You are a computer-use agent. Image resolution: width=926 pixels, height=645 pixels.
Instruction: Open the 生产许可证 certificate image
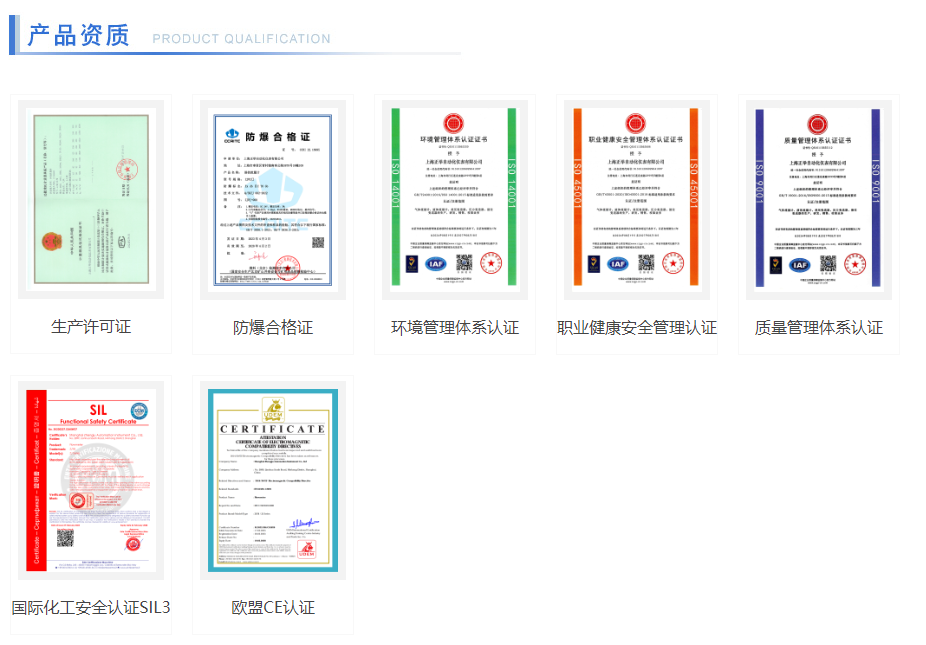[x=91, y=199]
